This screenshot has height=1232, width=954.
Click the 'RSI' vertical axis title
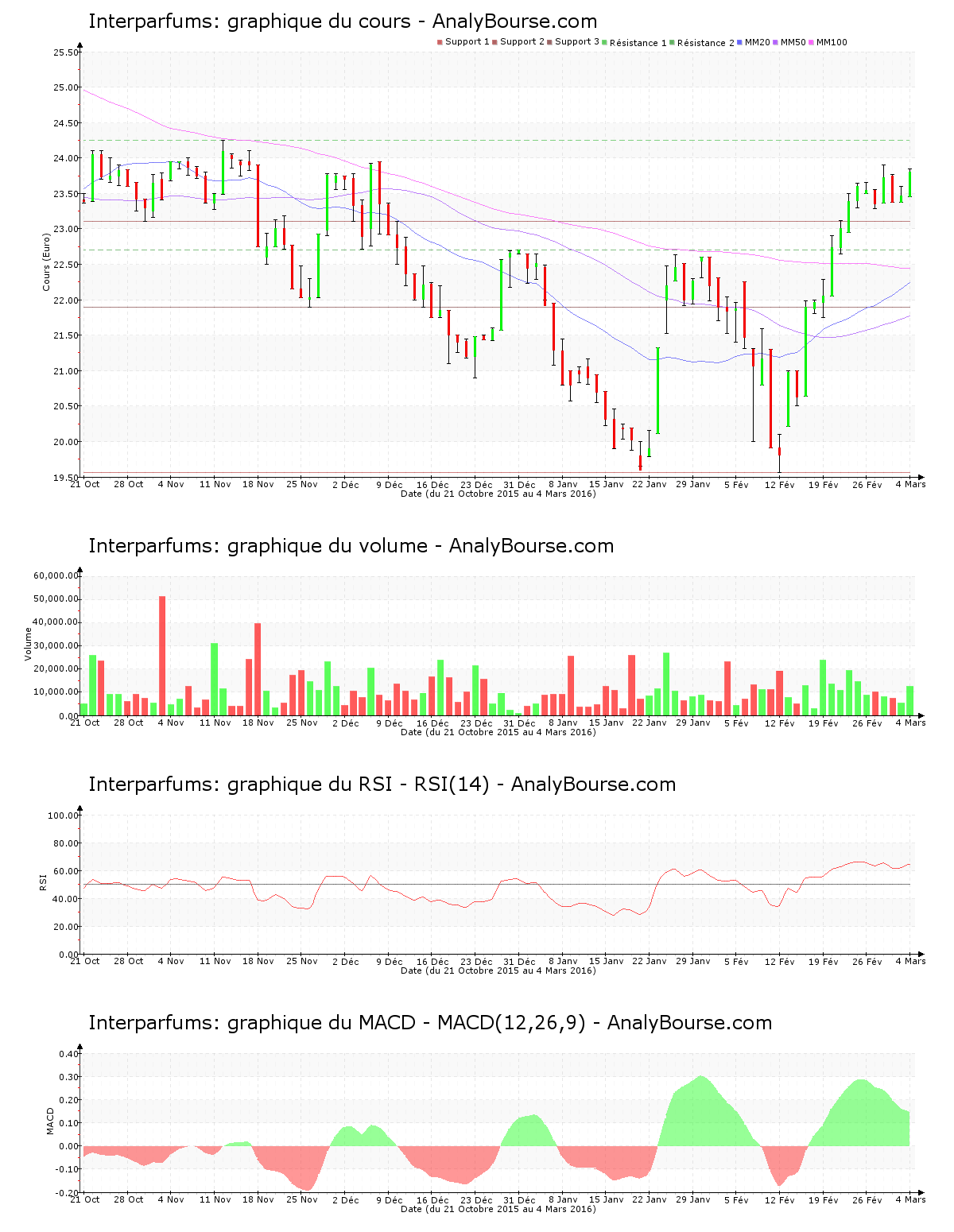pyautogui.click(x=43, y=881)
